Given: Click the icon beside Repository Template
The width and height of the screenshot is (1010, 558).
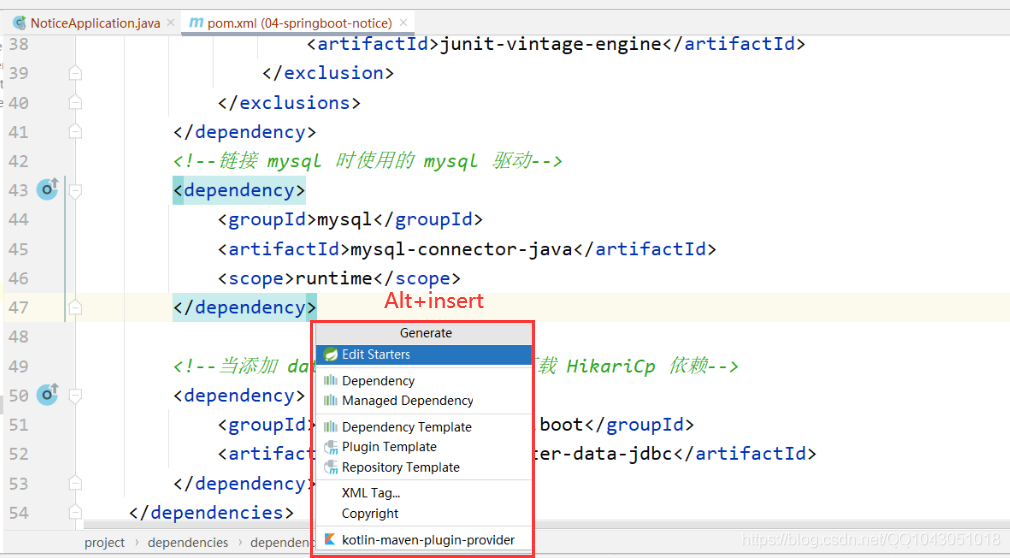Looking at the screenshot, I should pos(331,467).
